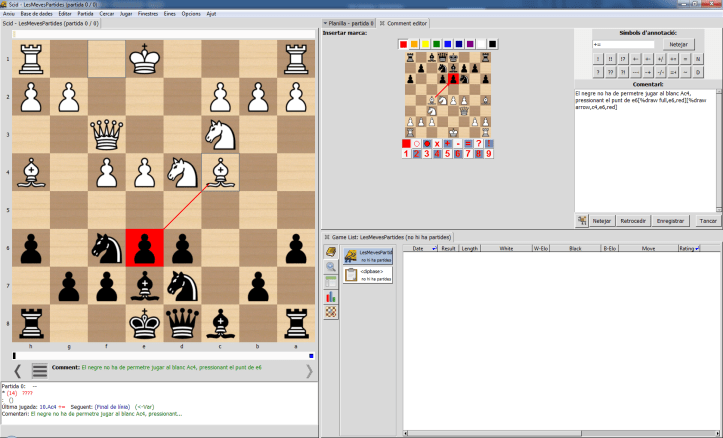Image resolution: width=723 pixels, height=438 pixels.
Task: Click the chessboard icon in Game List sidebar
Action: (331, 312)
